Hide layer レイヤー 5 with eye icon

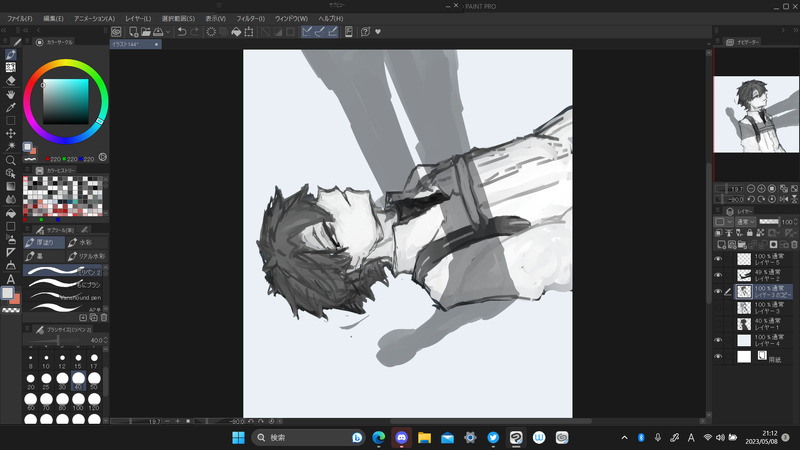[718, 259]
